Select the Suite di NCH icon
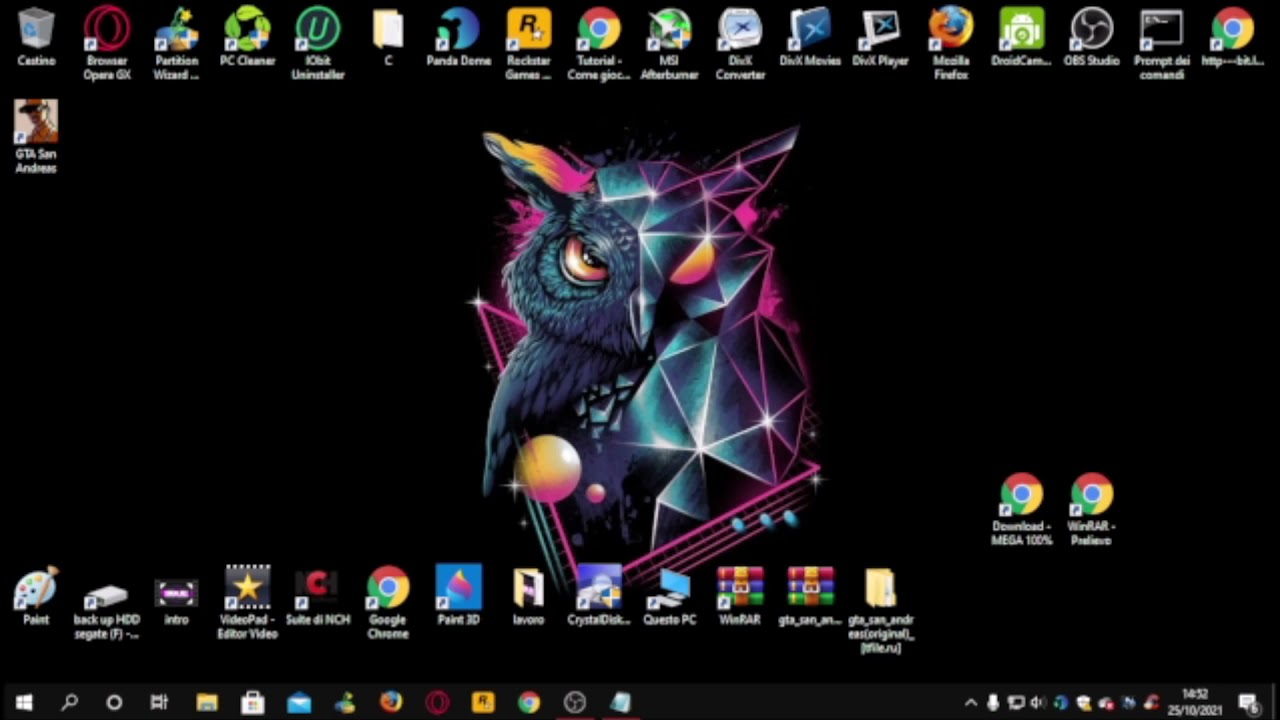 click(318, 596)
